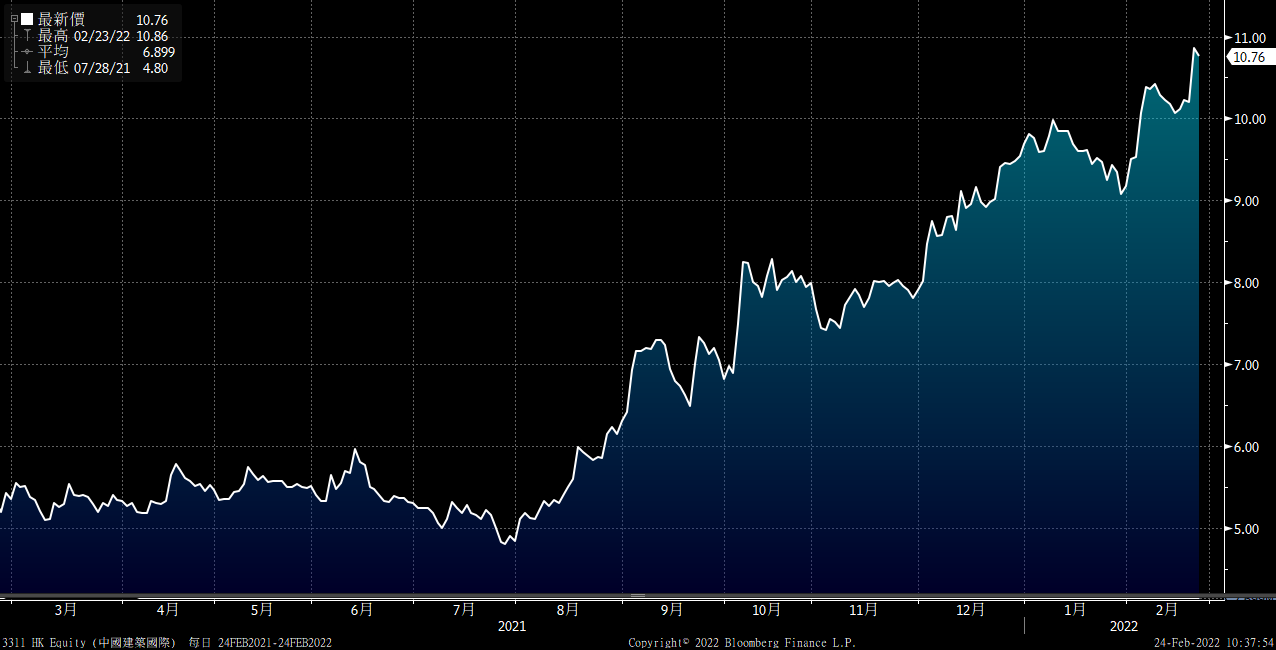This screenshot has height=650, width=1276.
Task: Select the 8月 month label on time axis
Action: coord(568,609)
